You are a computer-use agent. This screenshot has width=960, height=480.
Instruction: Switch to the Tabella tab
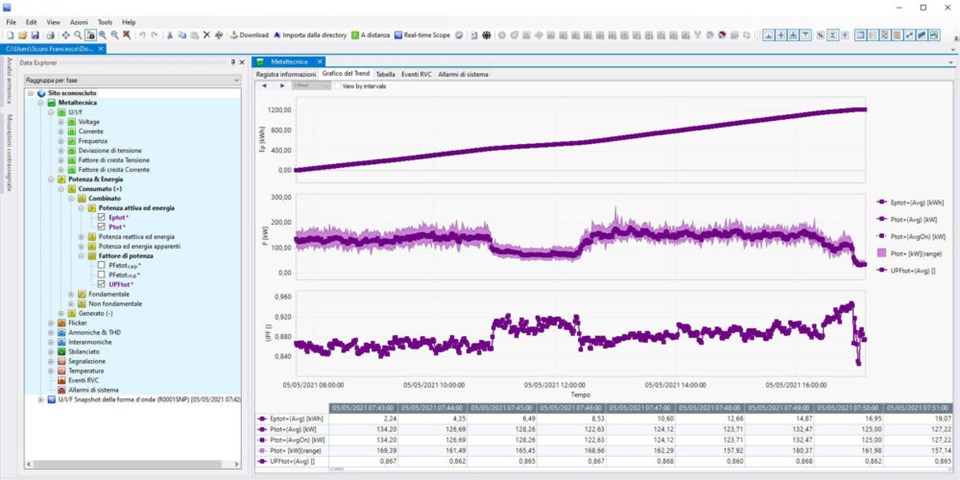tap(385, 74)
